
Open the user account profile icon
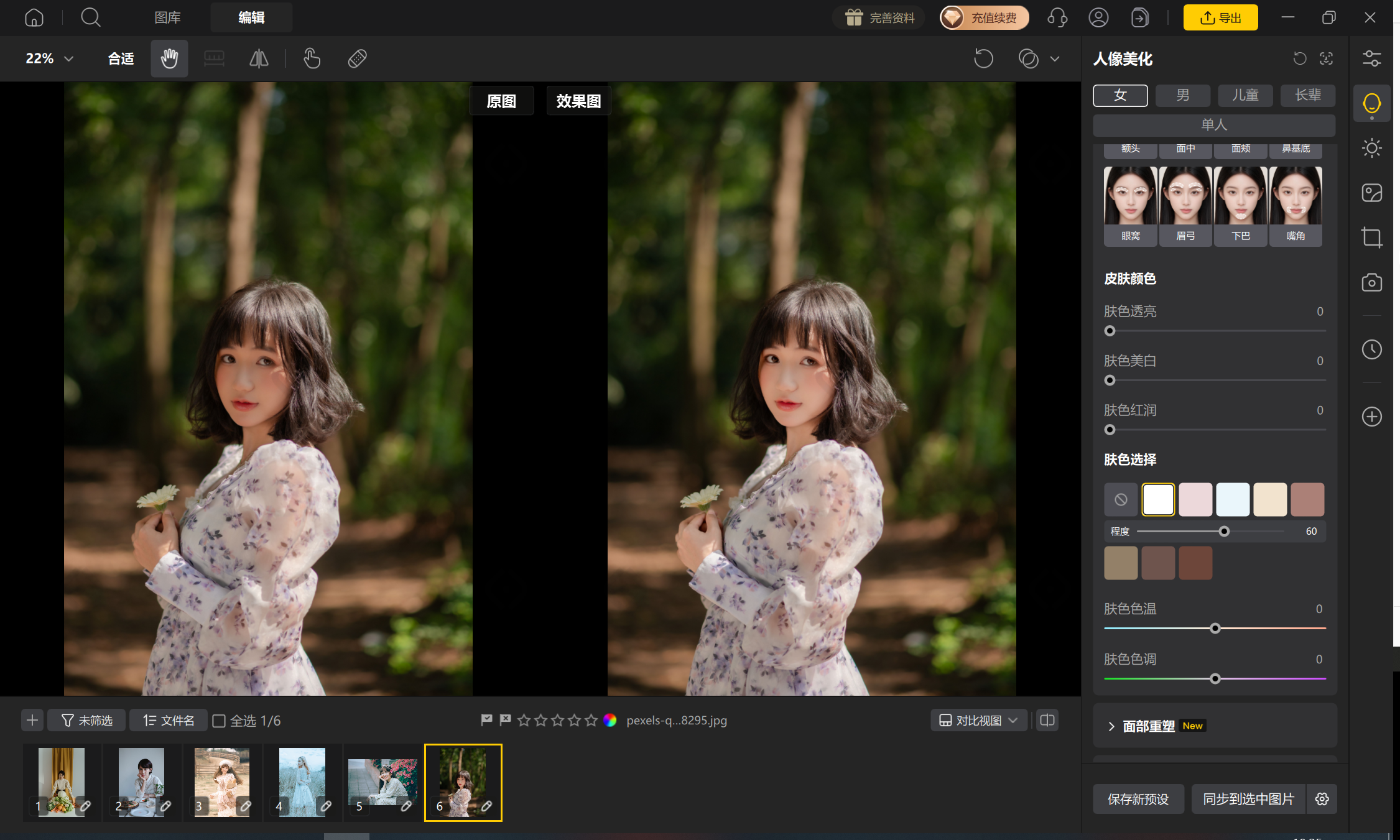click(x=1098, y=17)
